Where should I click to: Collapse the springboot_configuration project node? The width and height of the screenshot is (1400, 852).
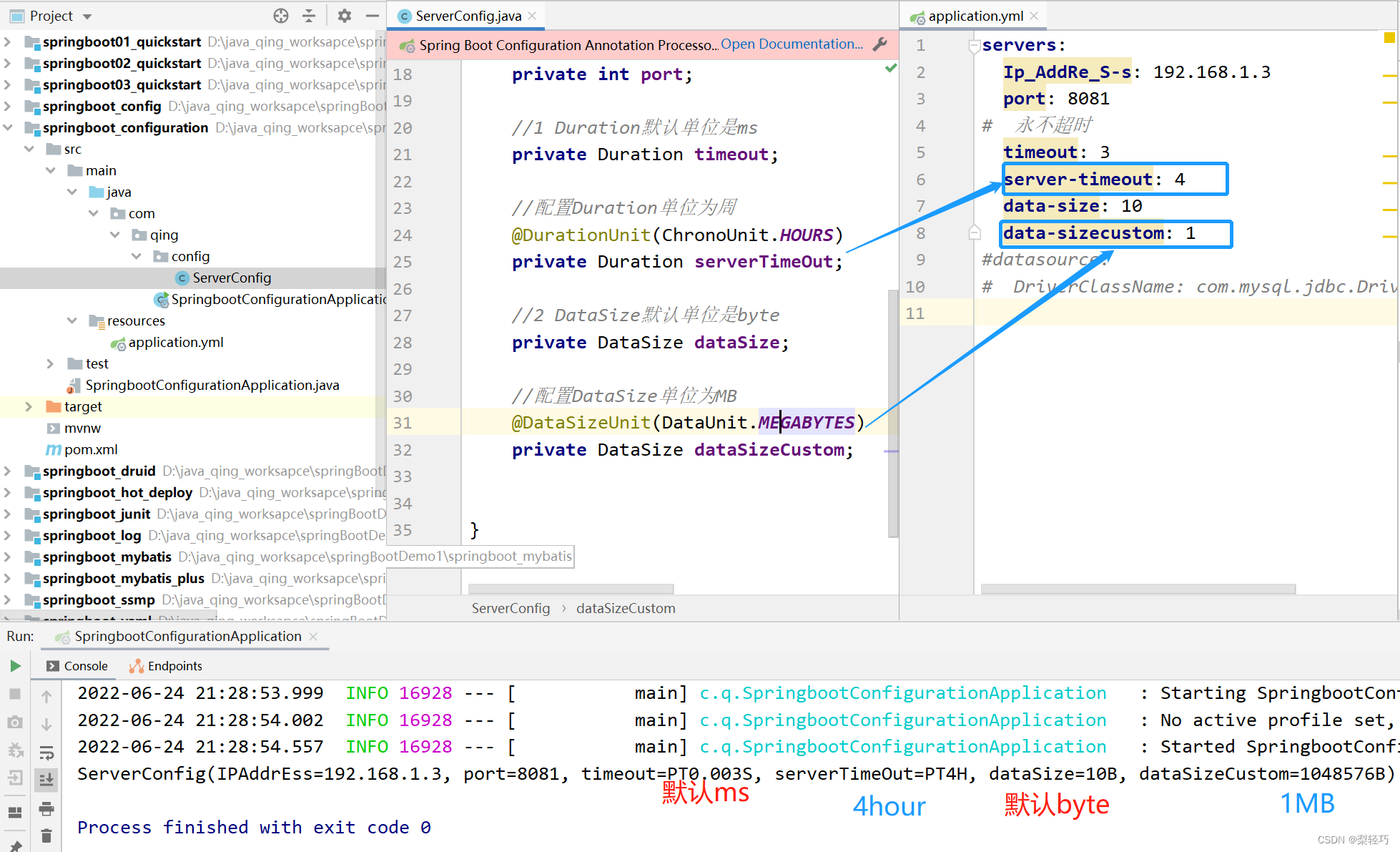point(8,127)
